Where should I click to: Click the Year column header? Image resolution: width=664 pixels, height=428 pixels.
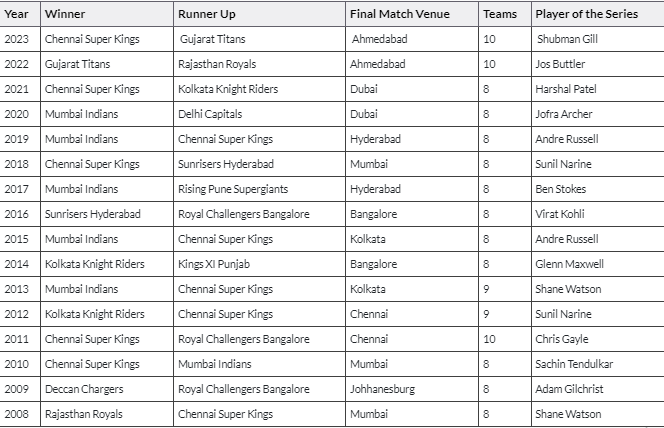(x=16, y=15)
